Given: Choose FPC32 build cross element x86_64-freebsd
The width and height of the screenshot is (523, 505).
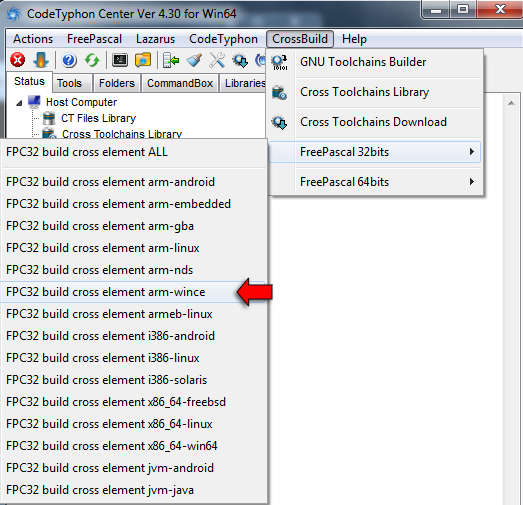Looking at the screenshot, I should coord(133,402).
